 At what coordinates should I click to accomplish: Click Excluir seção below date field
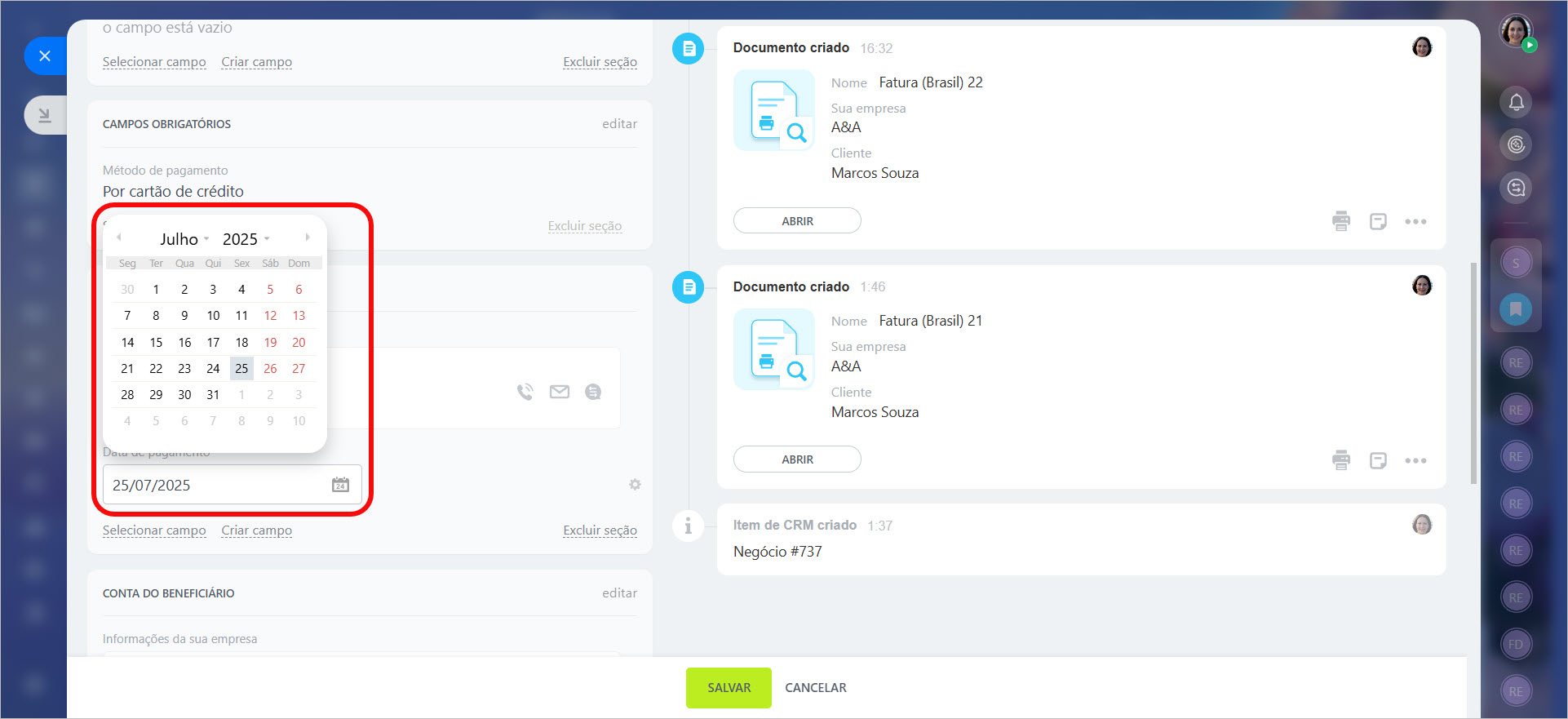click(600, 530)
